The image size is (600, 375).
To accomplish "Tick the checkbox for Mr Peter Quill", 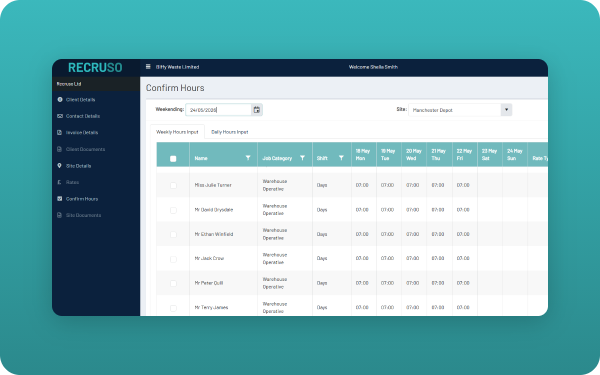I will click(173, 283).
